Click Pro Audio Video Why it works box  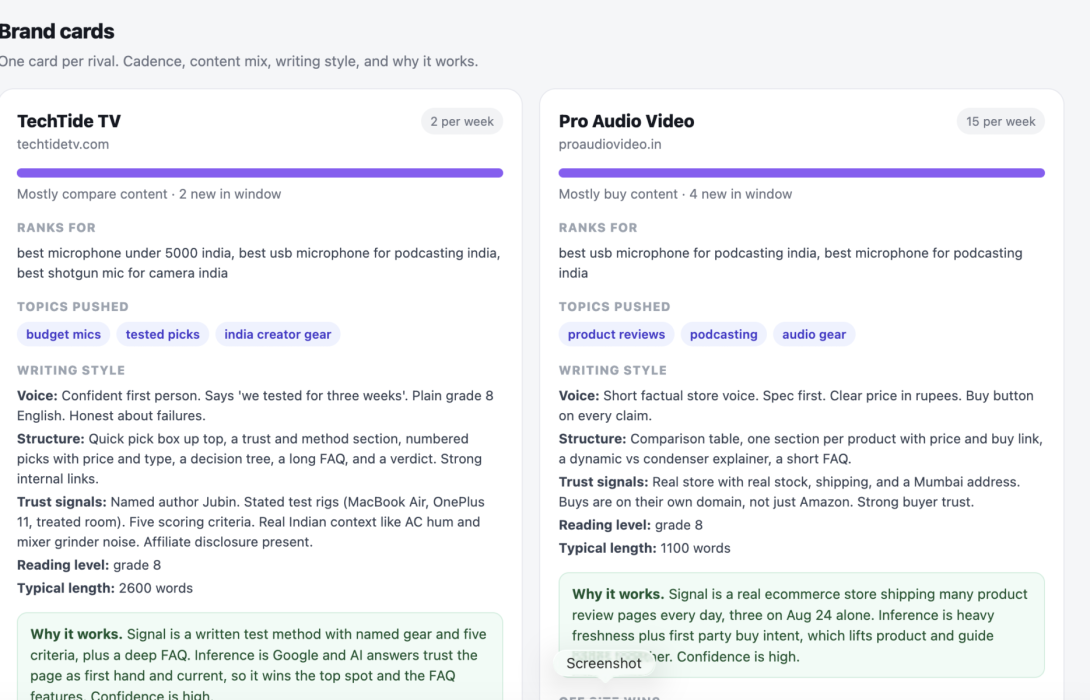coord(802,625)
